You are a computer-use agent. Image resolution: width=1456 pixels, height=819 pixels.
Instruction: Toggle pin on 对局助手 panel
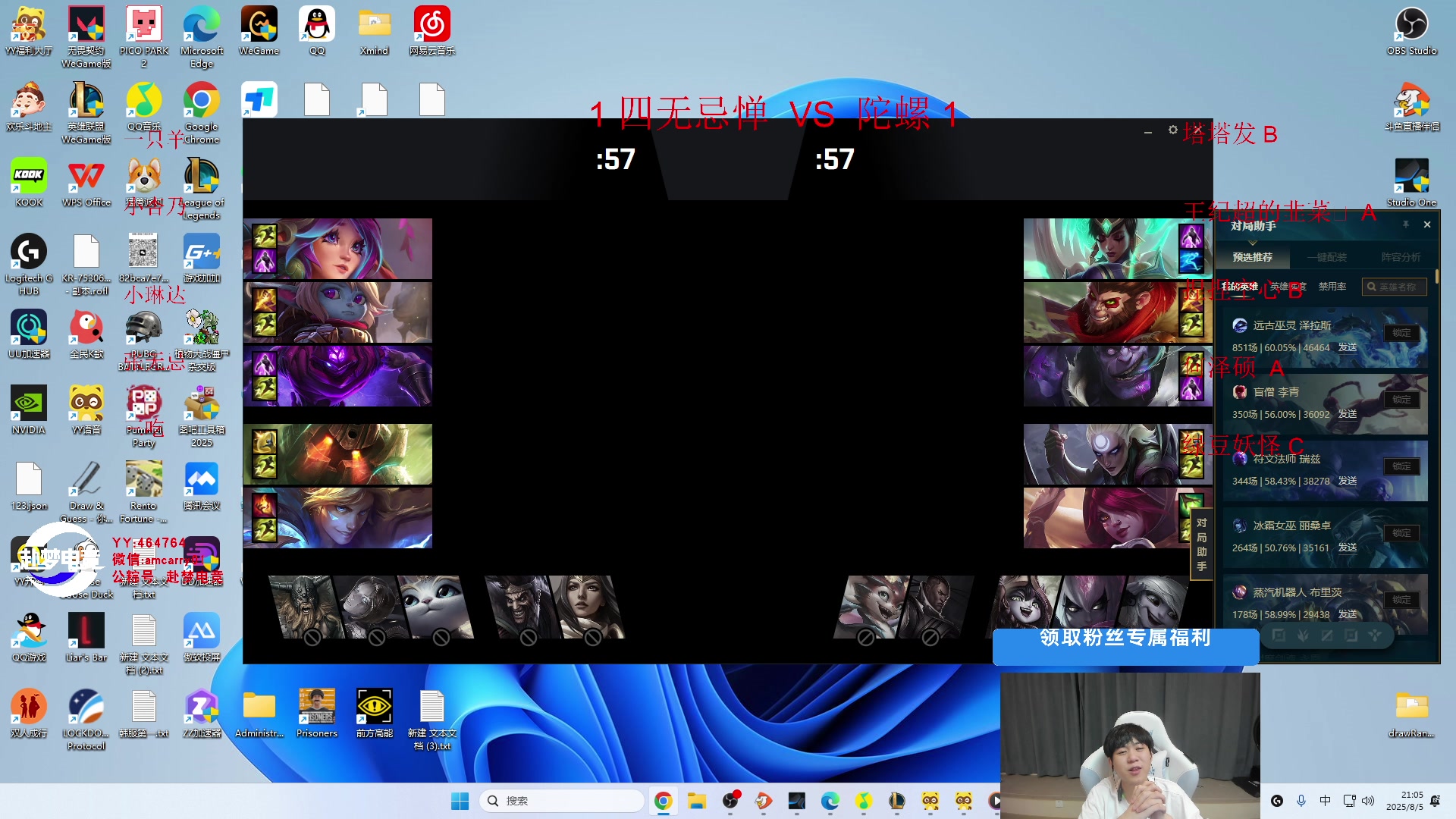click(1405, 224)
